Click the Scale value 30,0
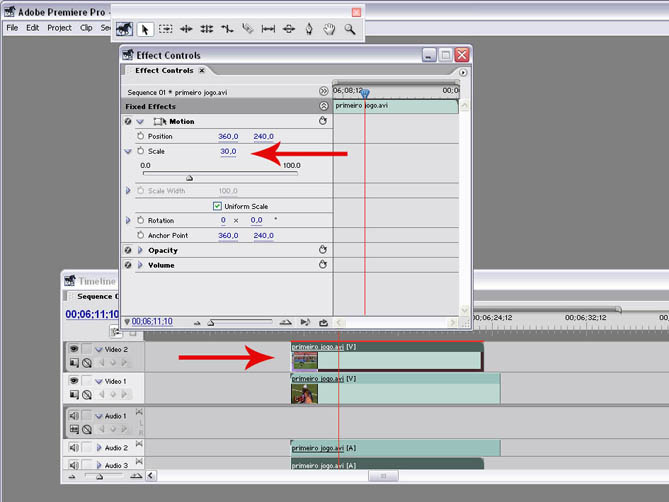The height and width of the screenshot is (502, 669). [228, 151]
